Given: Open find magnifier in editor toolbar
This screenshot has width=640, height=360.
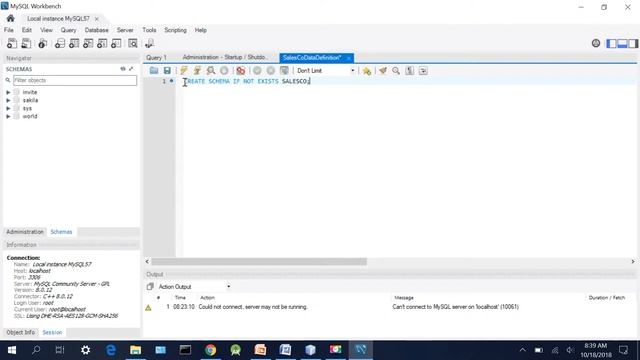Looking at the screenshot, I should pos(396,71).
